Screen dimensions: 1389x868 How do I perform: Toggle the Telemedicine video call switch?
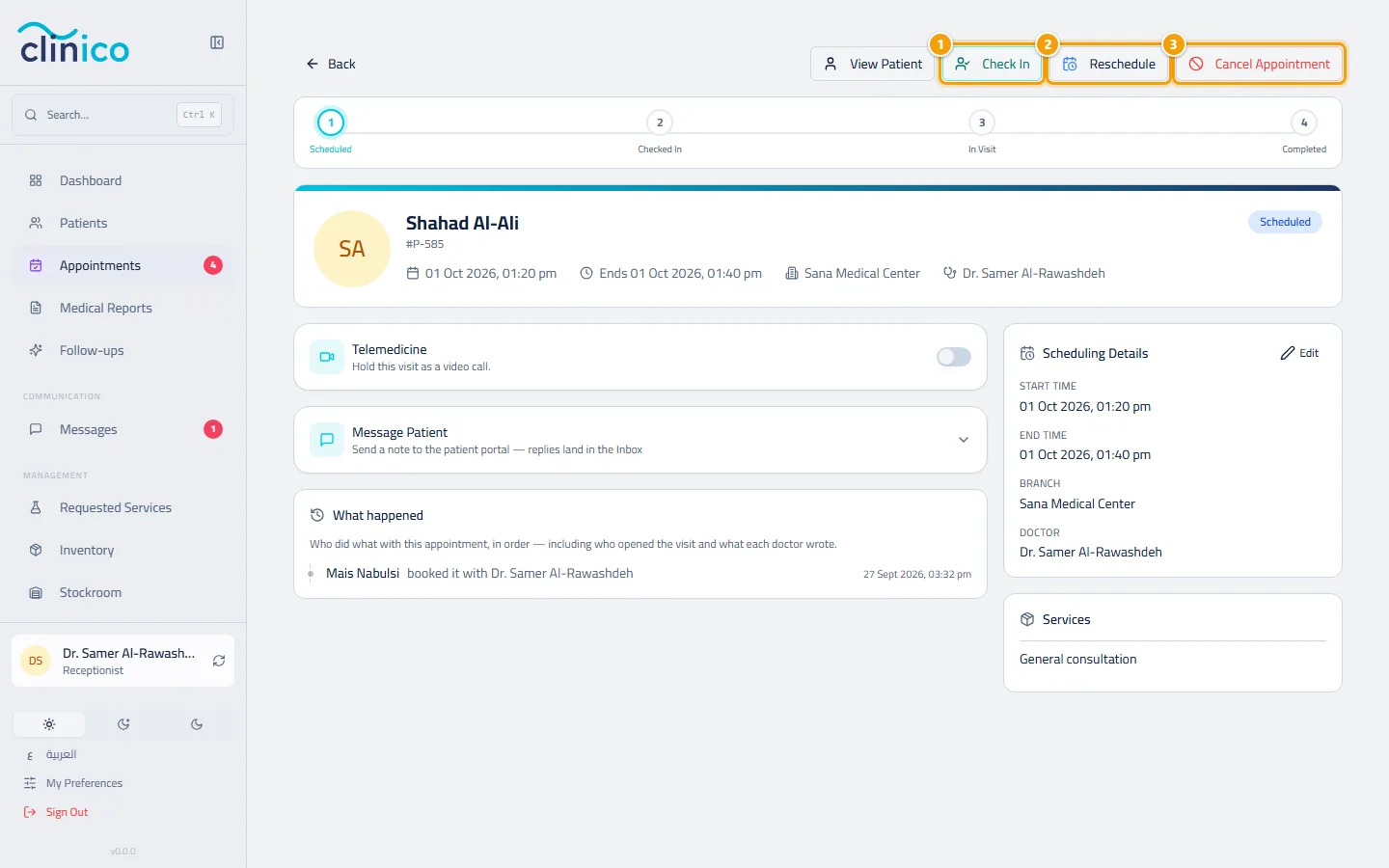tap(954, 357)
